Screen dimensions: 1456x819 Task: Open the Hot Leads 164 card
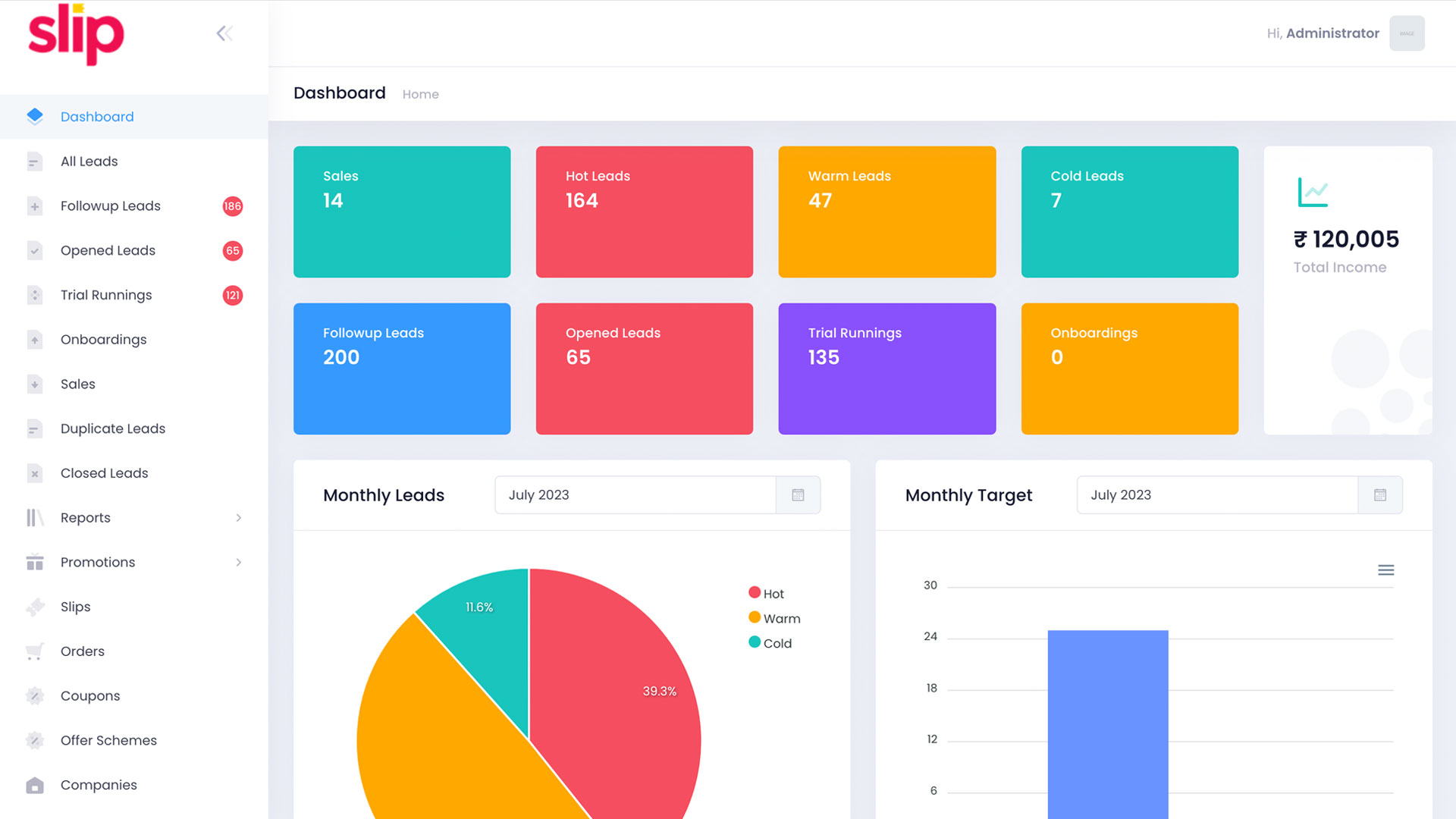(645, 212)
